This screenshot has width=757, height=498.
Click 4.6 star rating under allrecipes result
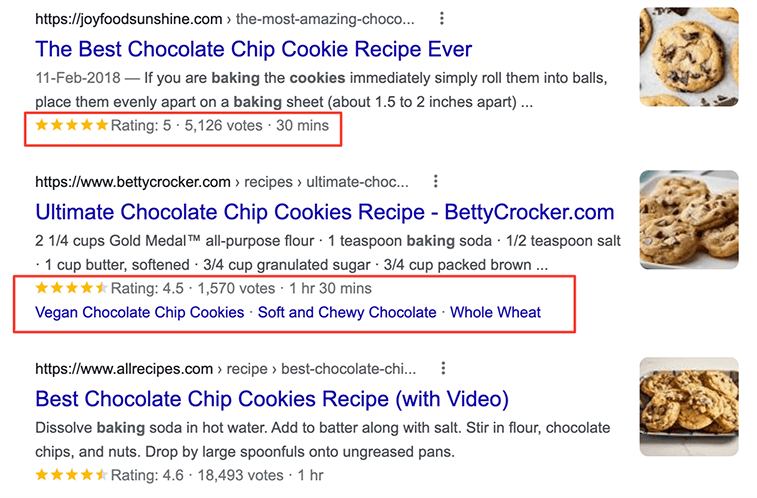(71, 475)
